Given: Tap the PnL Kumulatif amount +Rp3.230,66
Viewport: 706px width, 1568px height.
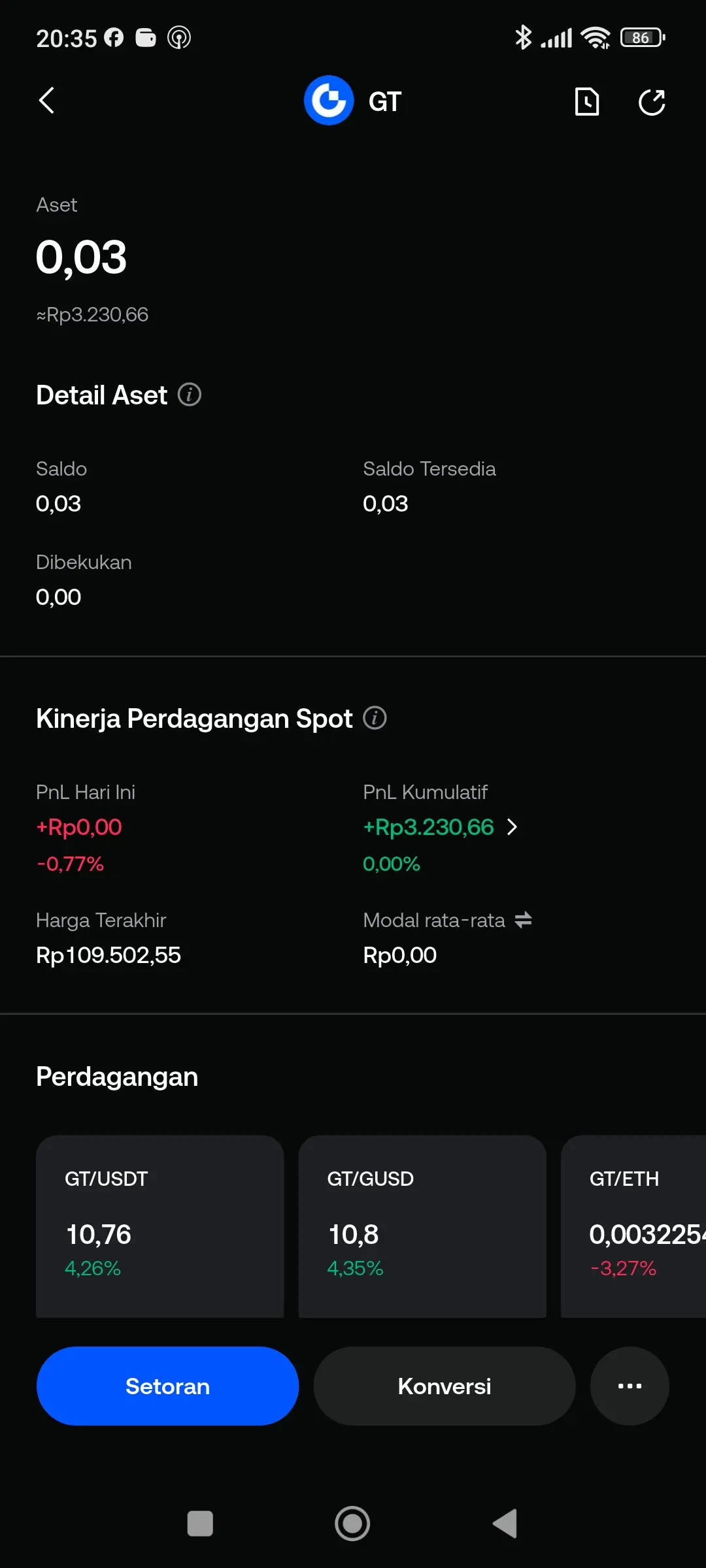Looking at the screenshot, I should pyautogui.click(x=428, y=827).
